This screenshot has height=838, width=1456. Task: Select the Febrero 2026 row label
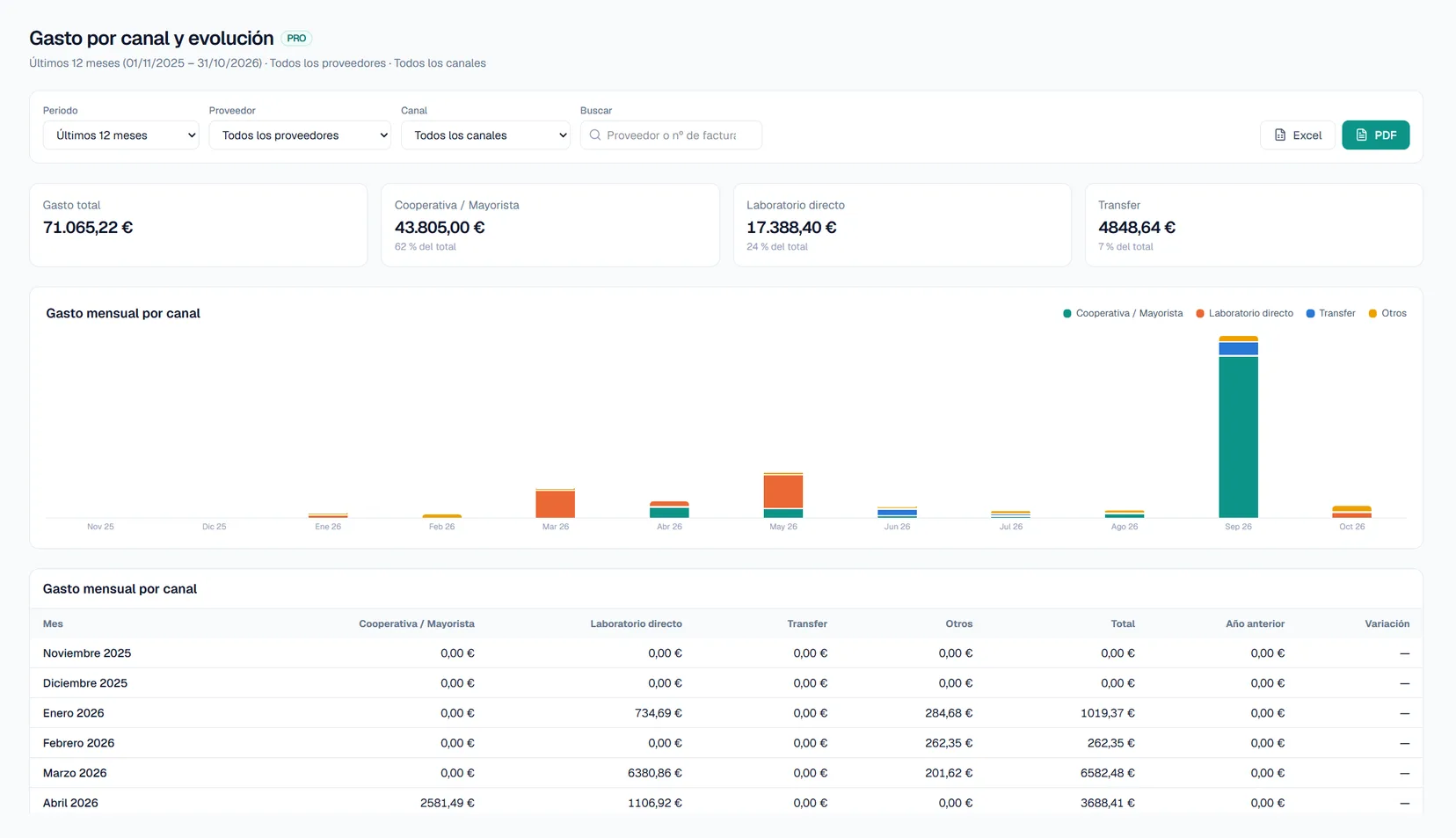[79, 743]
